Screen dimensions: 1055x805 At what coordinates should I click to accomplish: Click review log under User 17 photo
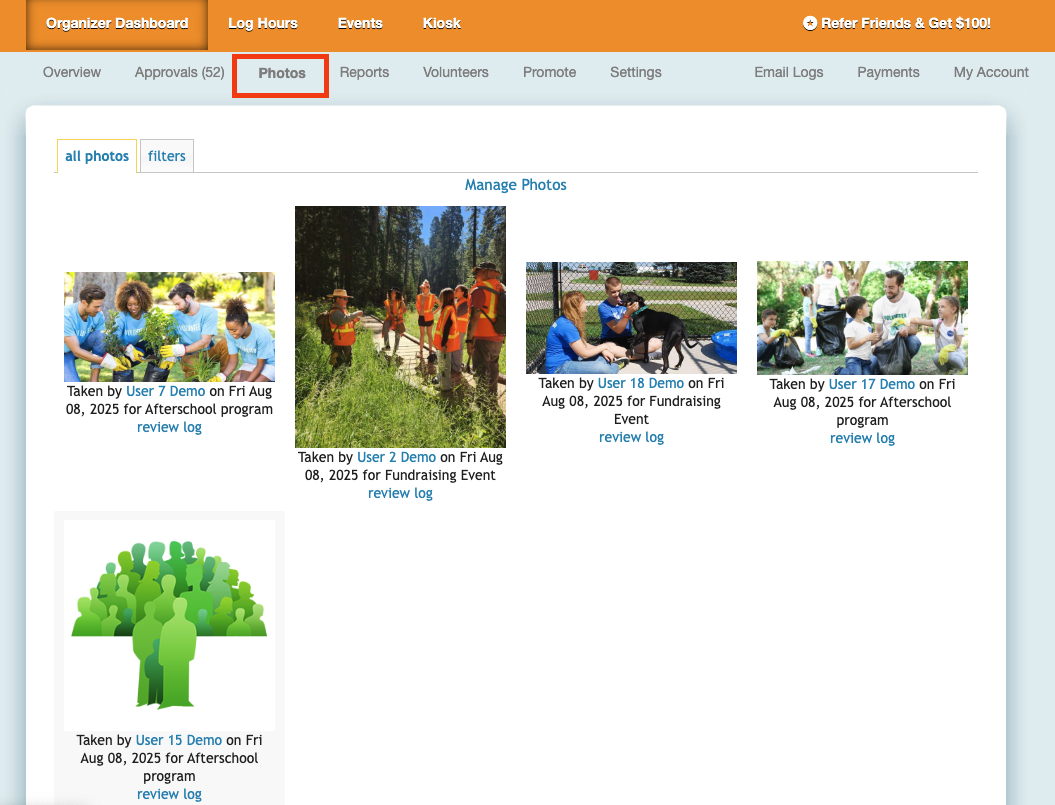tap(862, 439)
